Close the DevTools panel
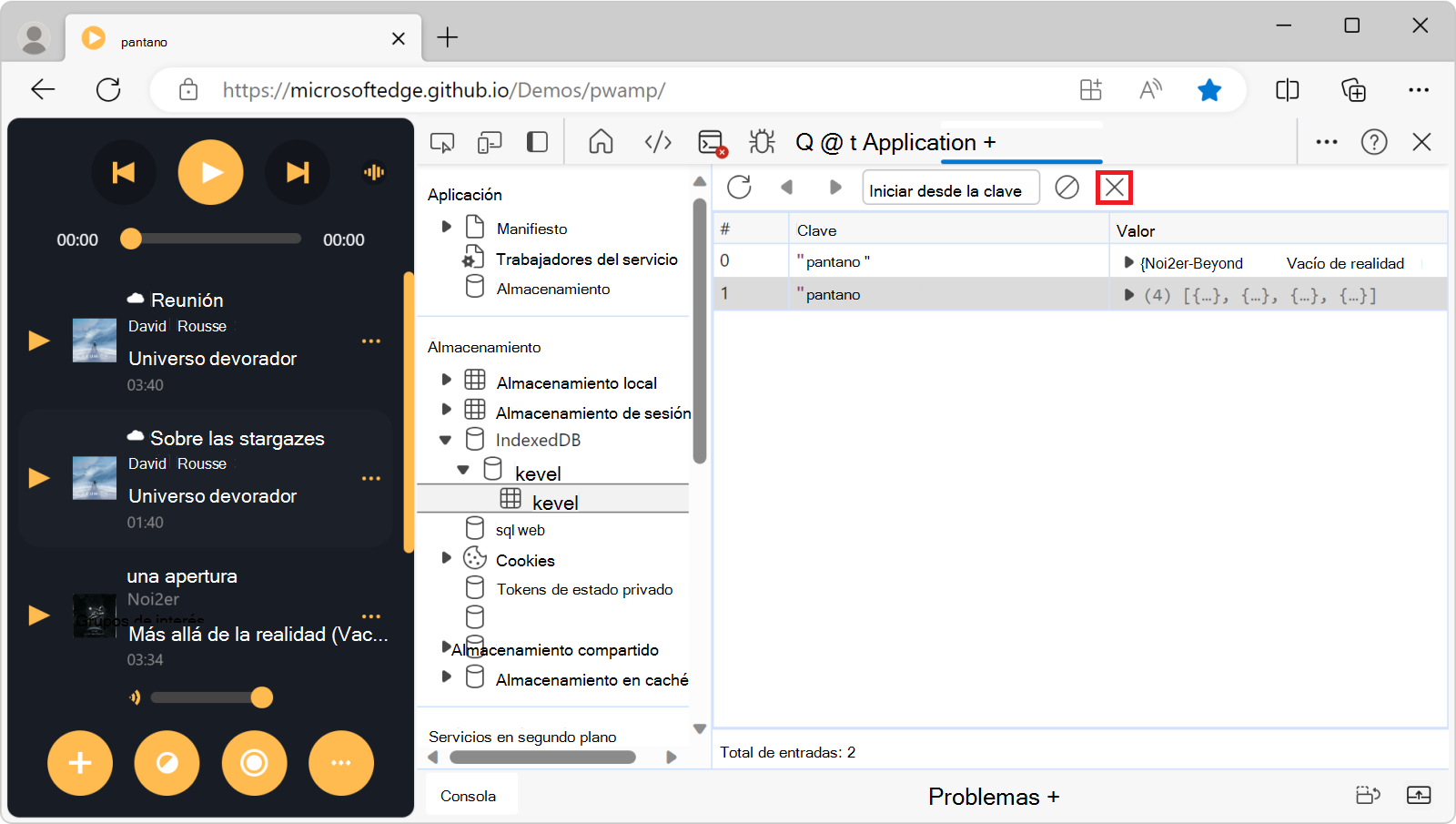The height and width of the screenshot is (824, 1456). [1421, 142]
